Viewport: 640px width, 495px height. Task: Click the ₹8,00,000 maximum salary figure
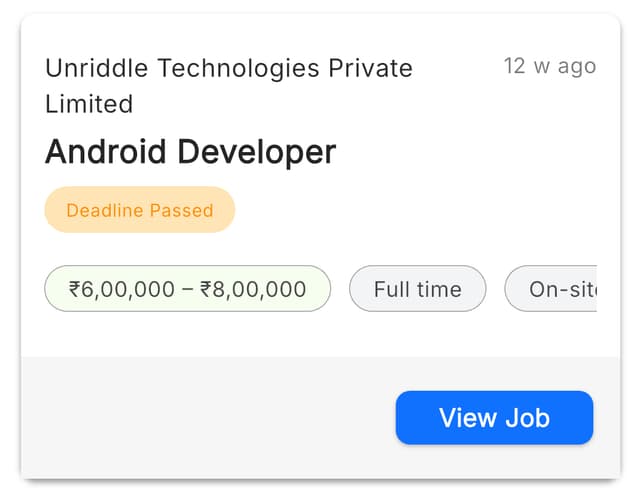click(253, 289)
